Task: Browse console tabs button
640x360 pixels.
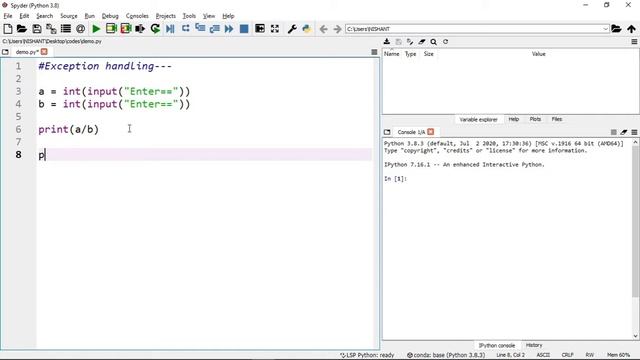Action: click(x=387, y=132)
